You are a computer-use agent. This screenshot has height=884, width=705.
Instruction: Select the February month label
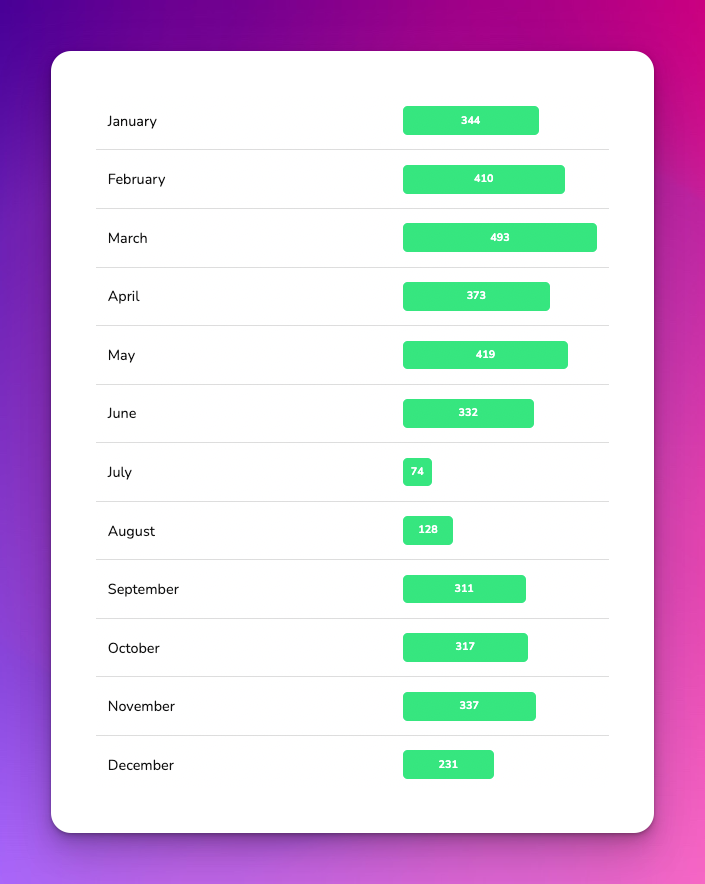pos(136,180)
